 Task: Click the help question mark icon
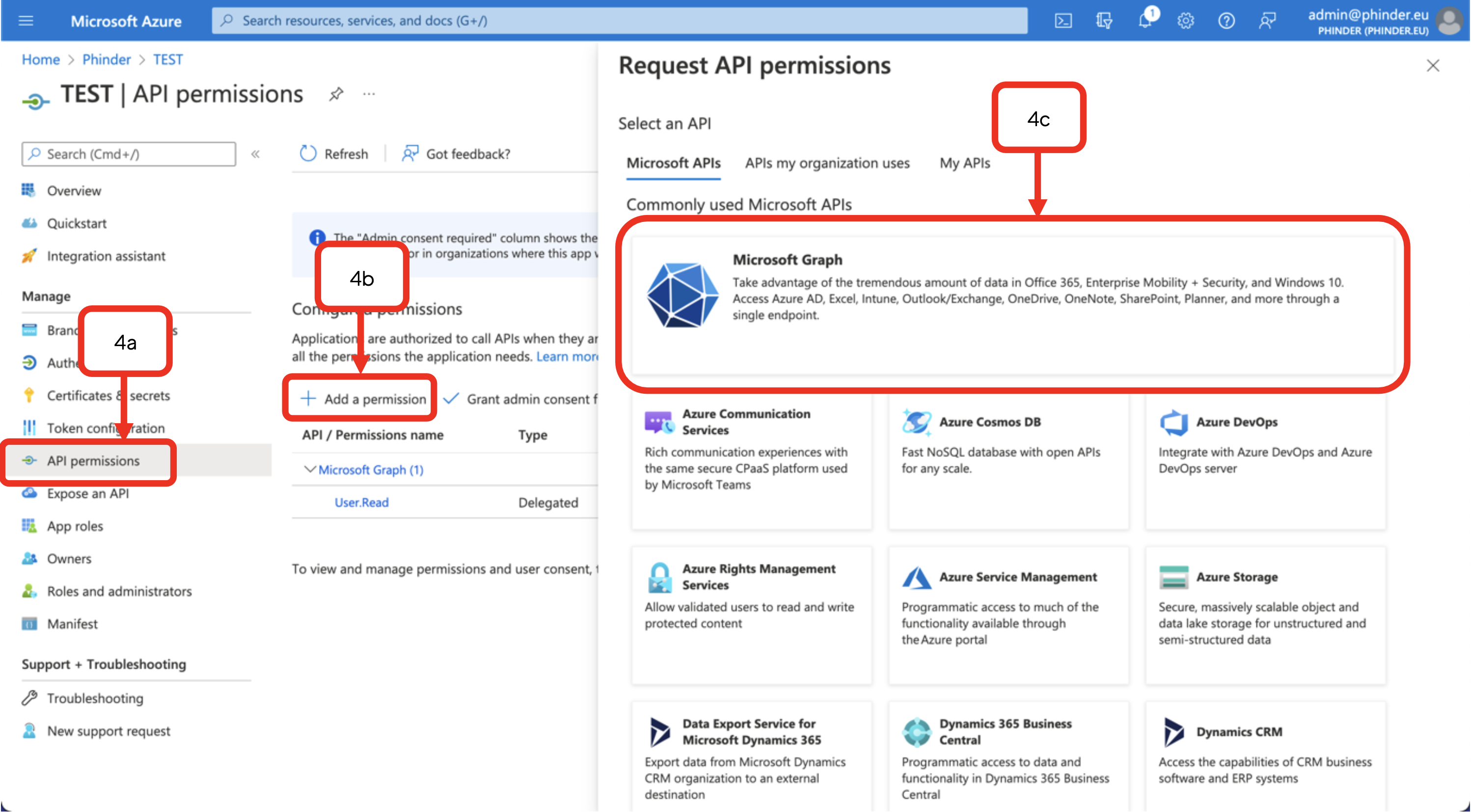(x=1226, y=21)
